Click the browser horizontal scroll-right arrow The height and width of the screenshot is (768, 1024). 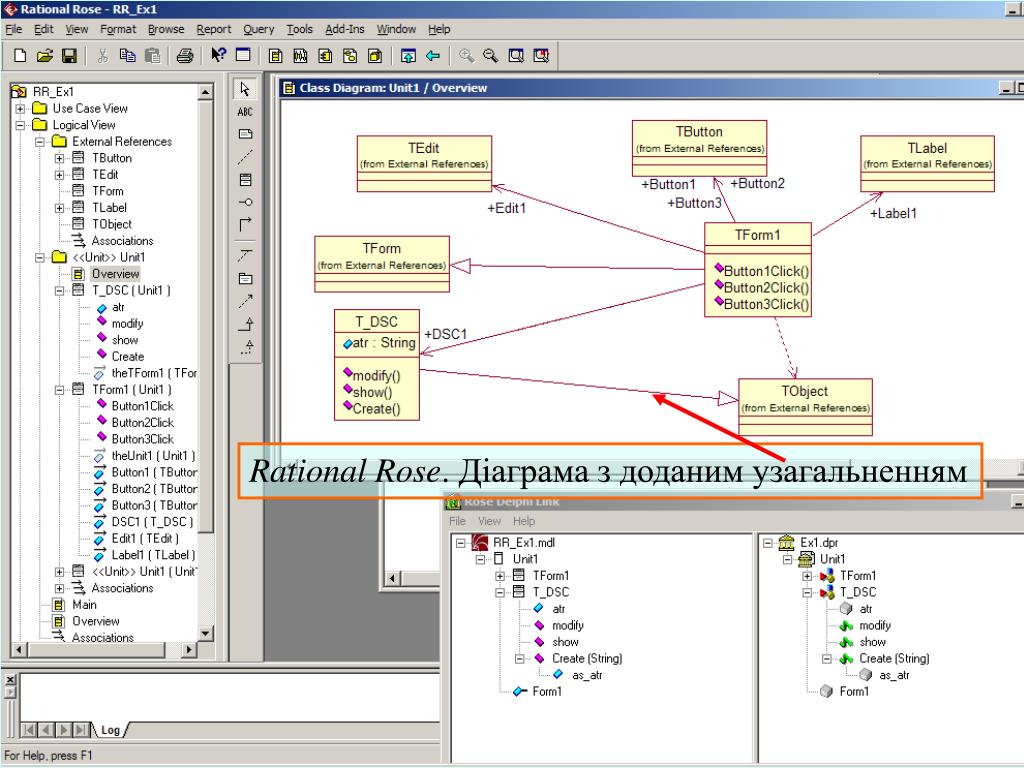pyautogui.click(x=189, y=650)
